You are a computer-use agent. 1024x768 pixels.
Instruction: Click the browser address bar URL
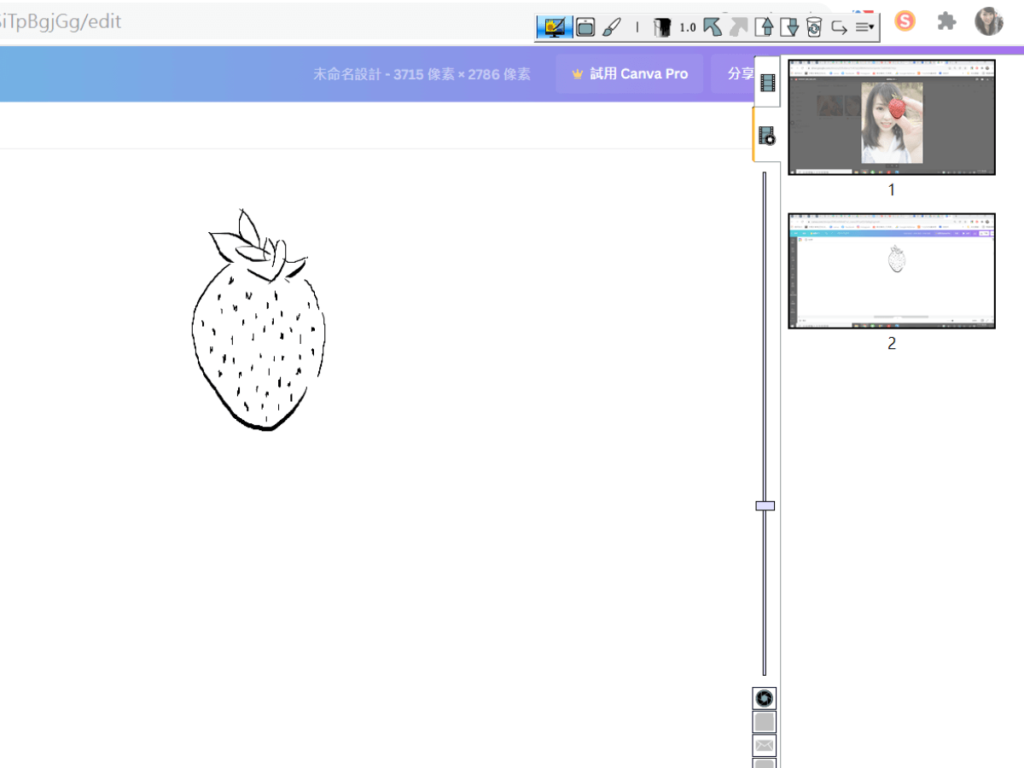click(61, 22)
